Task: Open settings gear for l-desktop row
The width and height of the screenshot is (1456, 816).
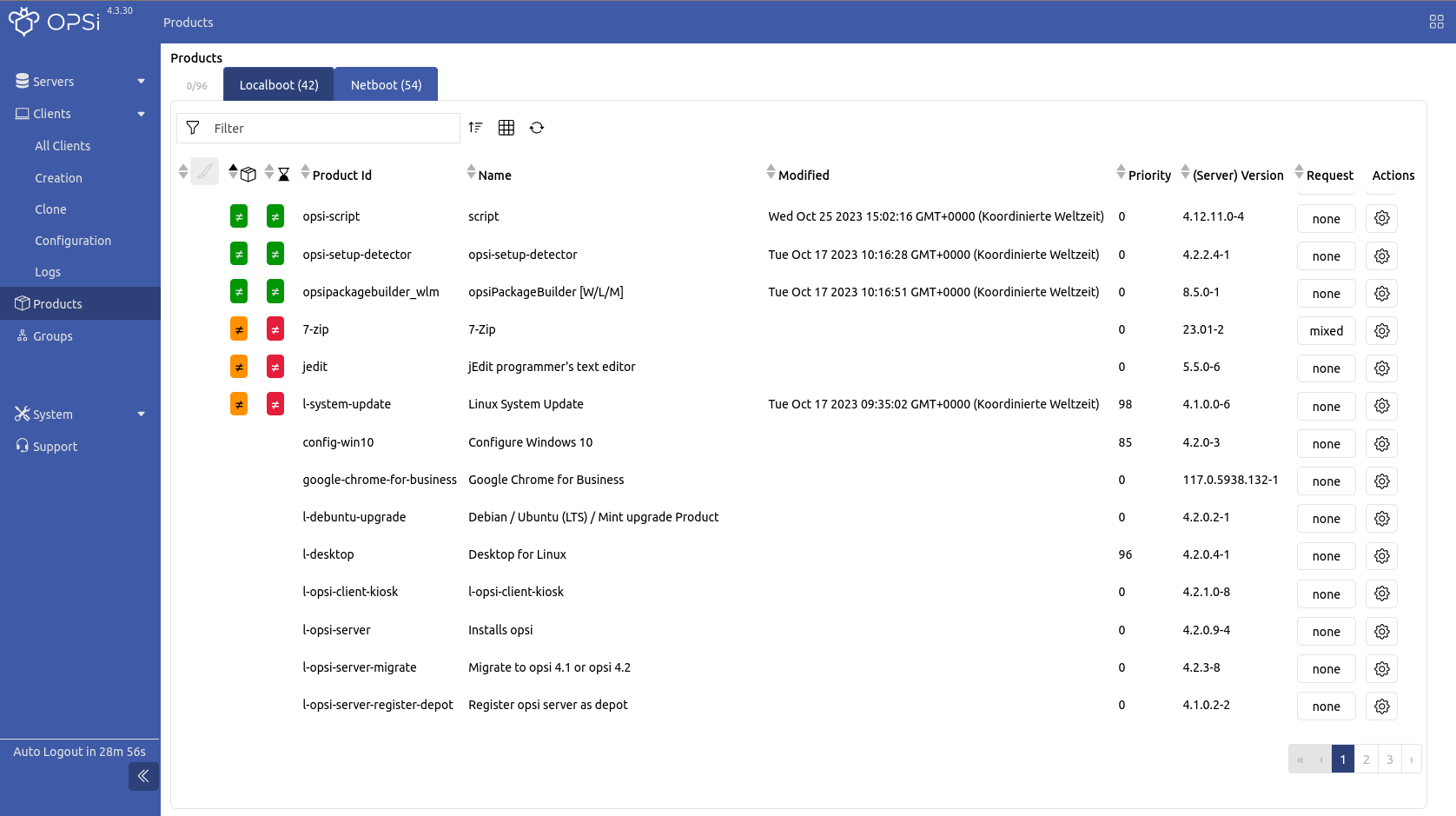Action: [1381, 555]
